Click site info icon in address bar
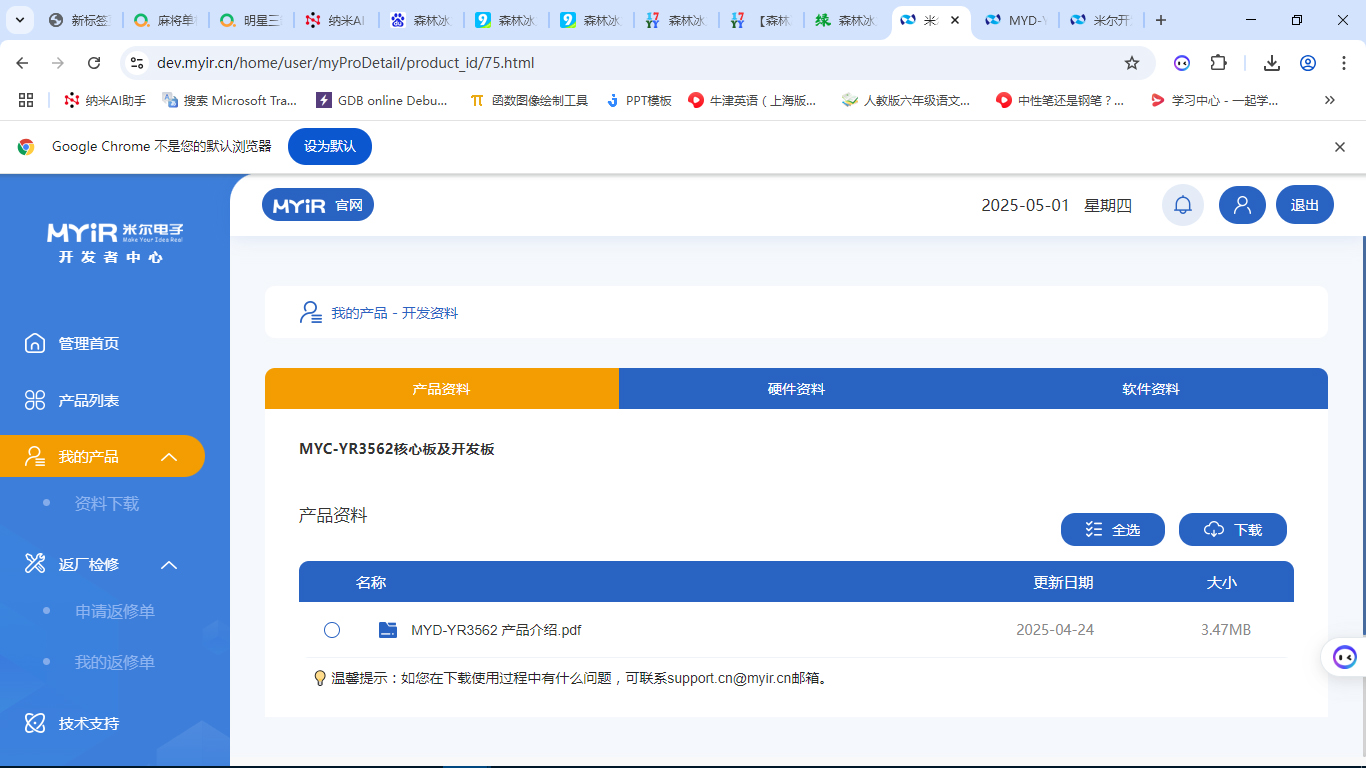 coord(138,63)
